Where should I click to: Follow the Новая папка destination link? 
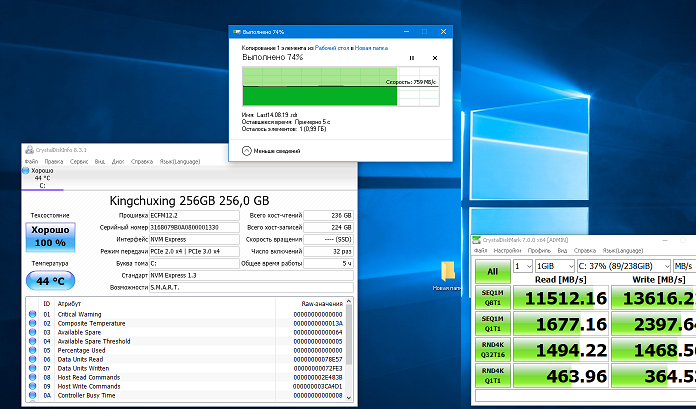(371, 48)
